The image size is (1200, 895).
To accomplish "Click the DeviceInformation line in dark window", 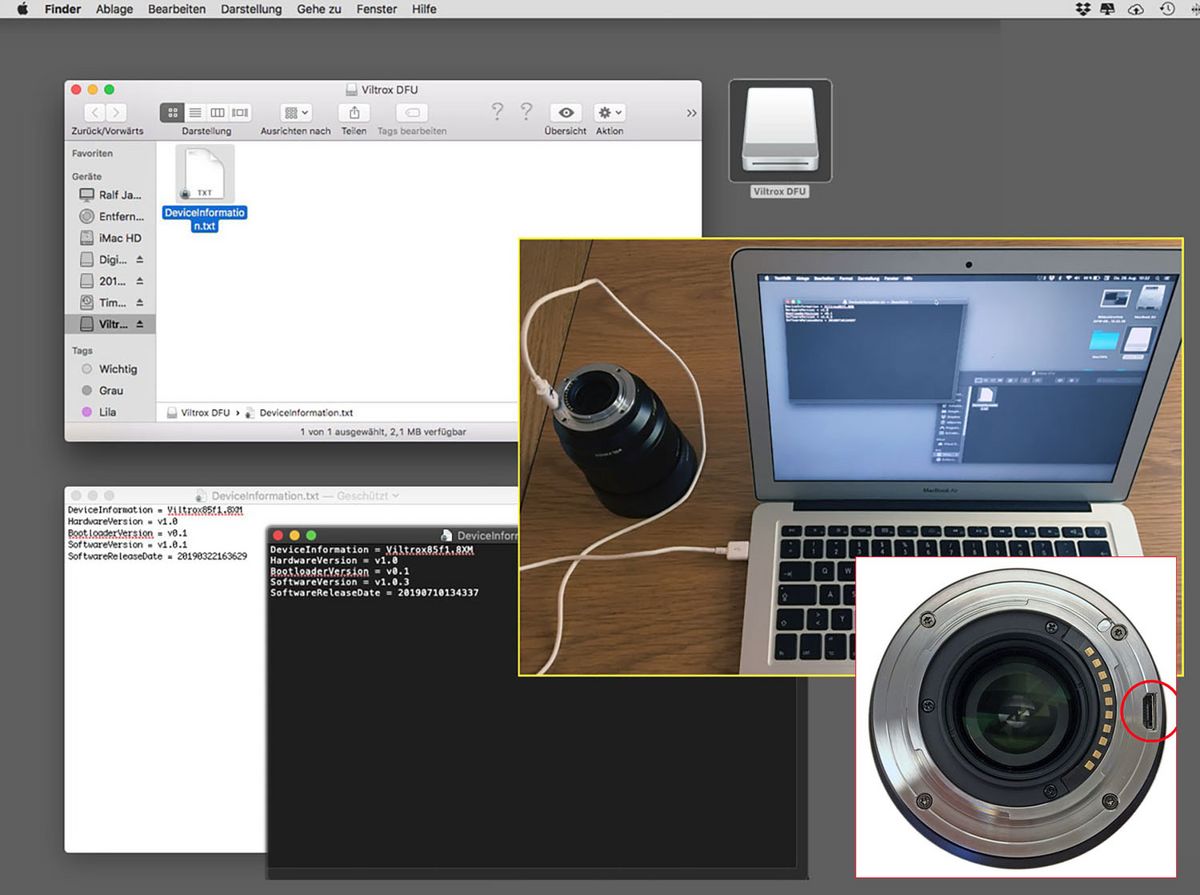I will tap(370, 549).
